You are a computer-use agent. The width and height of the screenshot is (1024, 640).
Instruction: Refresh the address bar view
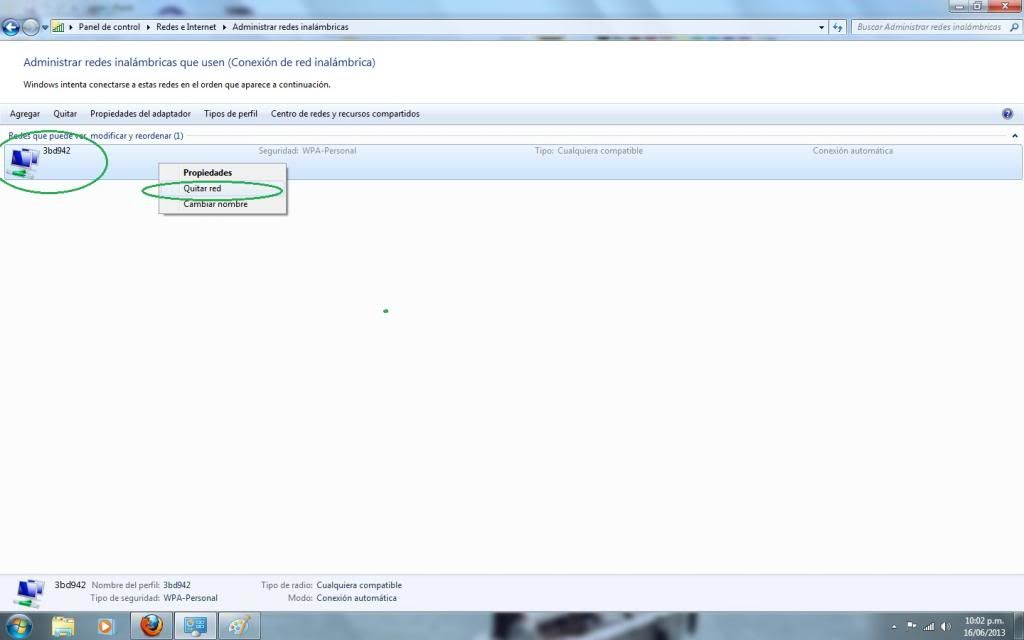pyautogui.click(x=838, y=27)
